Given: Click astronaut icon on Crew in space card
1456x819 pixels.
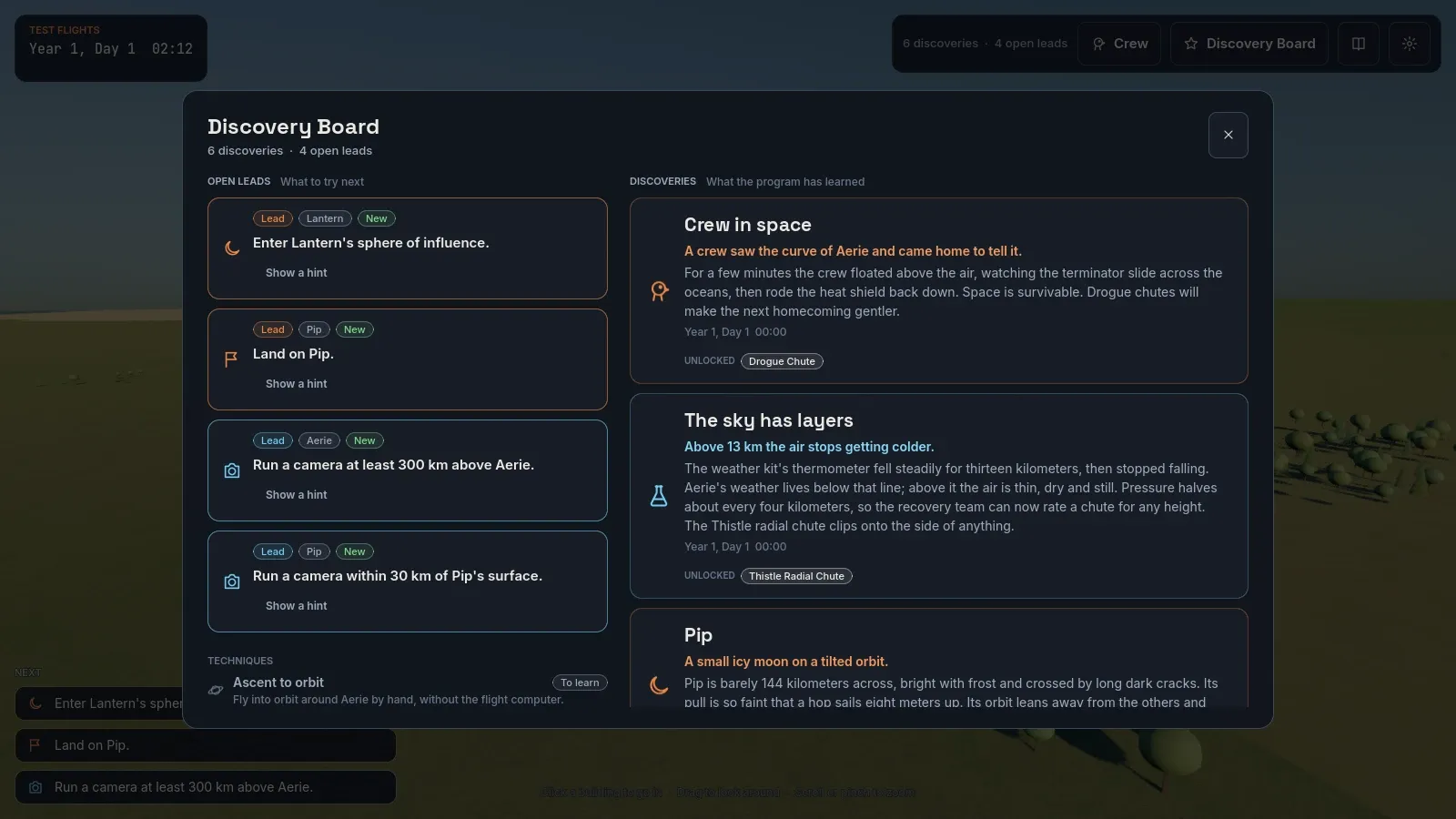Looking at the screenshot, I should (660, 291).
